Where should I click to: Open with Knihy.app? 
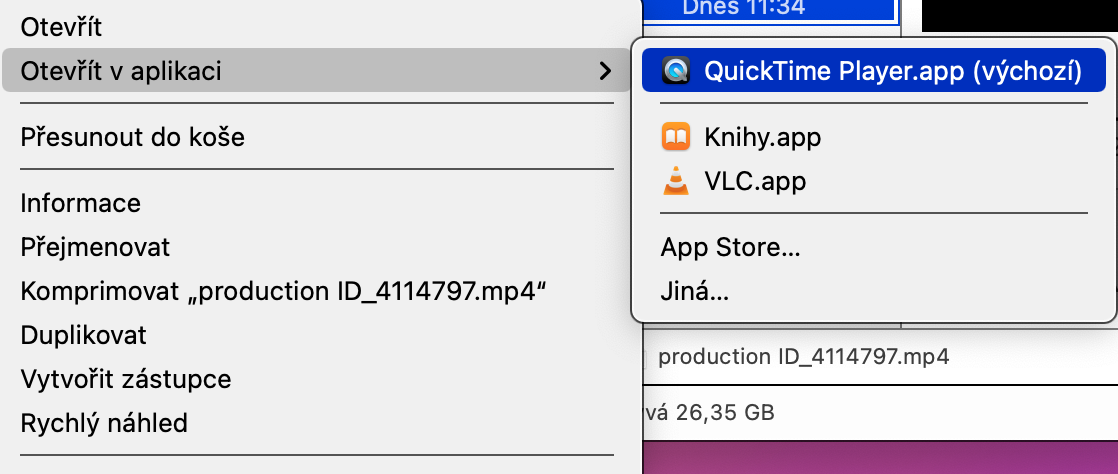point(762,137)
